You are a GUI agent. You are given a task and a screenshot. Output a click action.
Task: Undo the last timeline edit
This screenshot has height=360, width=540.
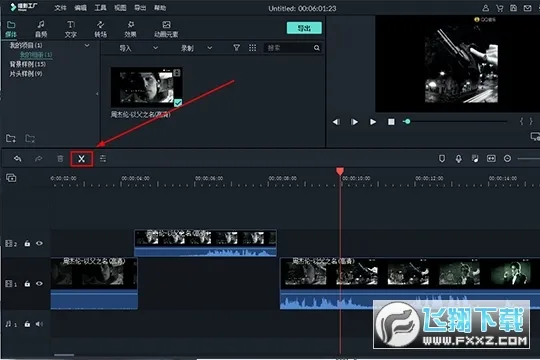point(18,159)
